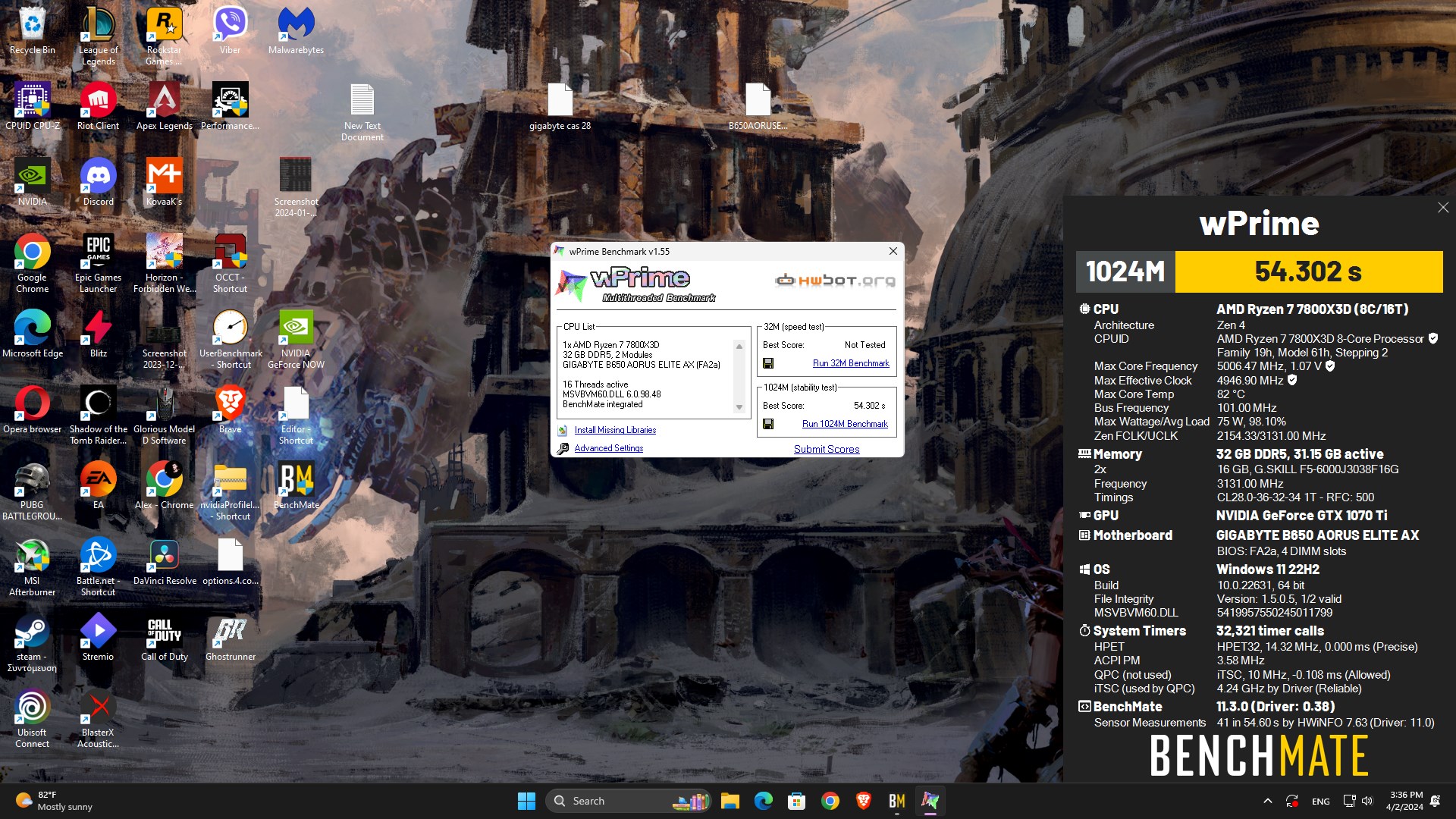Open Ubisoft Connect desktop icon
The width and height of the screenshot is (1456, 819).
[x=33, y=719]
